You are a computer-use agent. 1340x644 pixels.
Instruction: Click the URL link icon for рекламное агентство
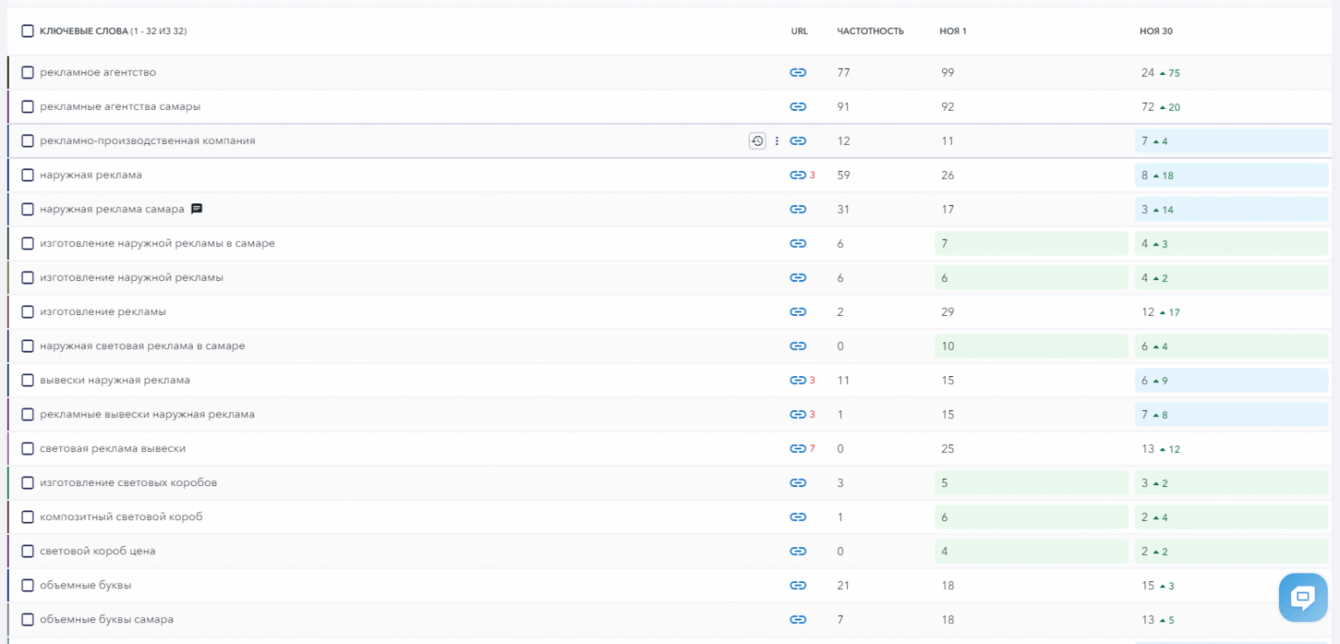pyautogui.click(x=797, y=73)
